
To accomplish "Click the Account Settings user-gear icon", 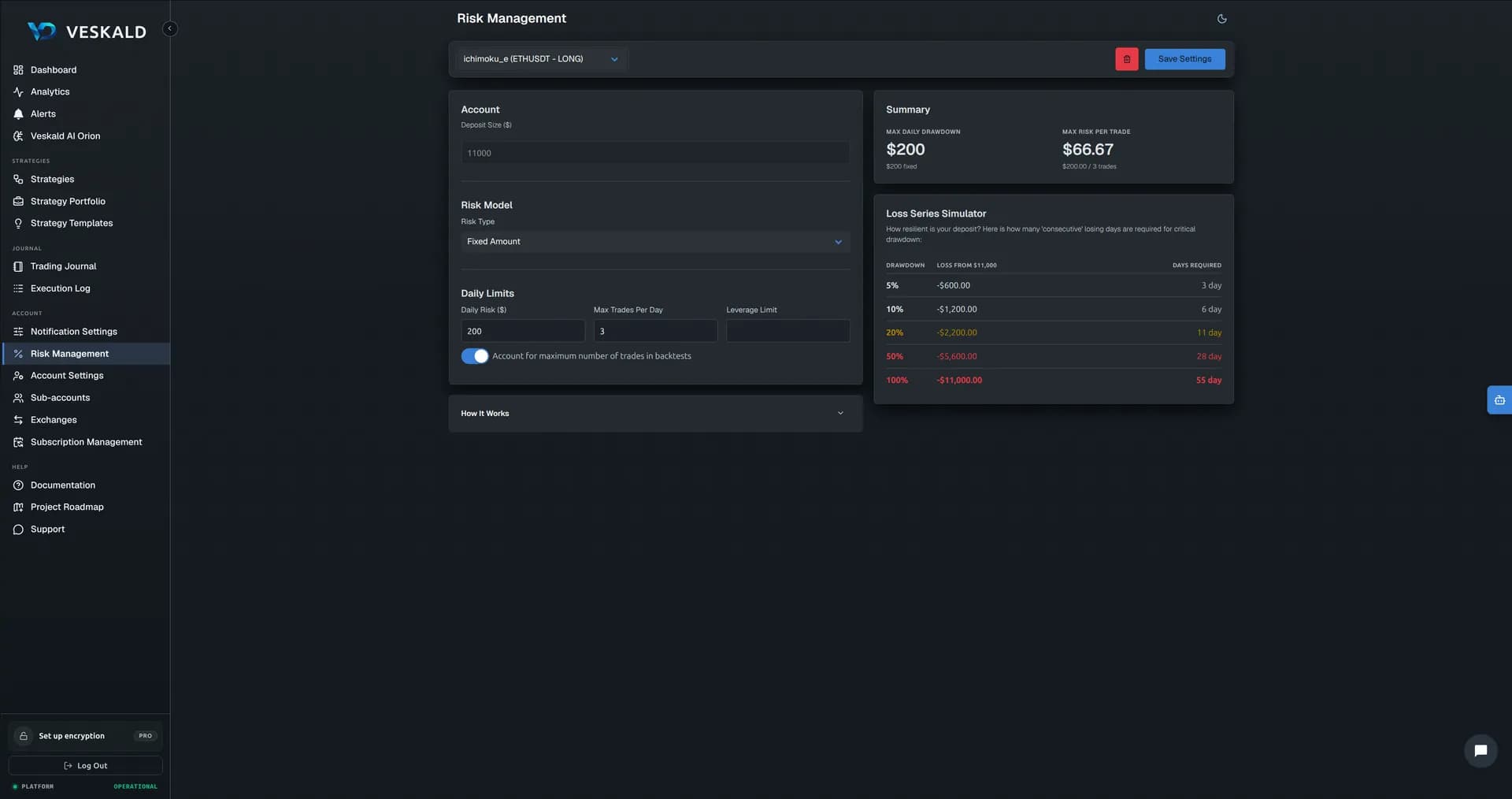I will click(x=18, y=376).
